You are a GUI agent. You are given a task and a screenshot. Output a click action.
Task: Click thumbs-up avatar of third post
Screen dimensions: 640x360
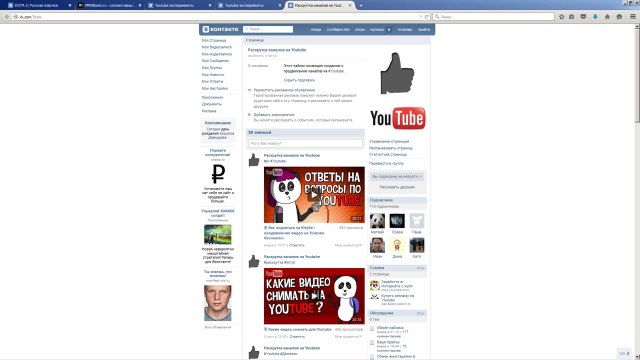point(254,352)
